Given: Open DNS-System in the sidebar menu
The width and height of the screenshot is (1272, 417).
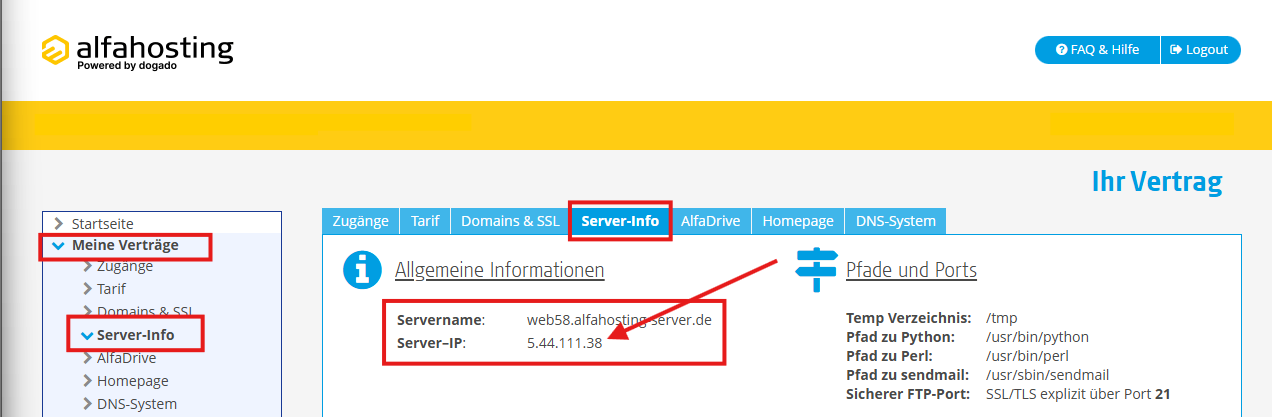Looking at the screenshot, I should click(x=136, y=404).
